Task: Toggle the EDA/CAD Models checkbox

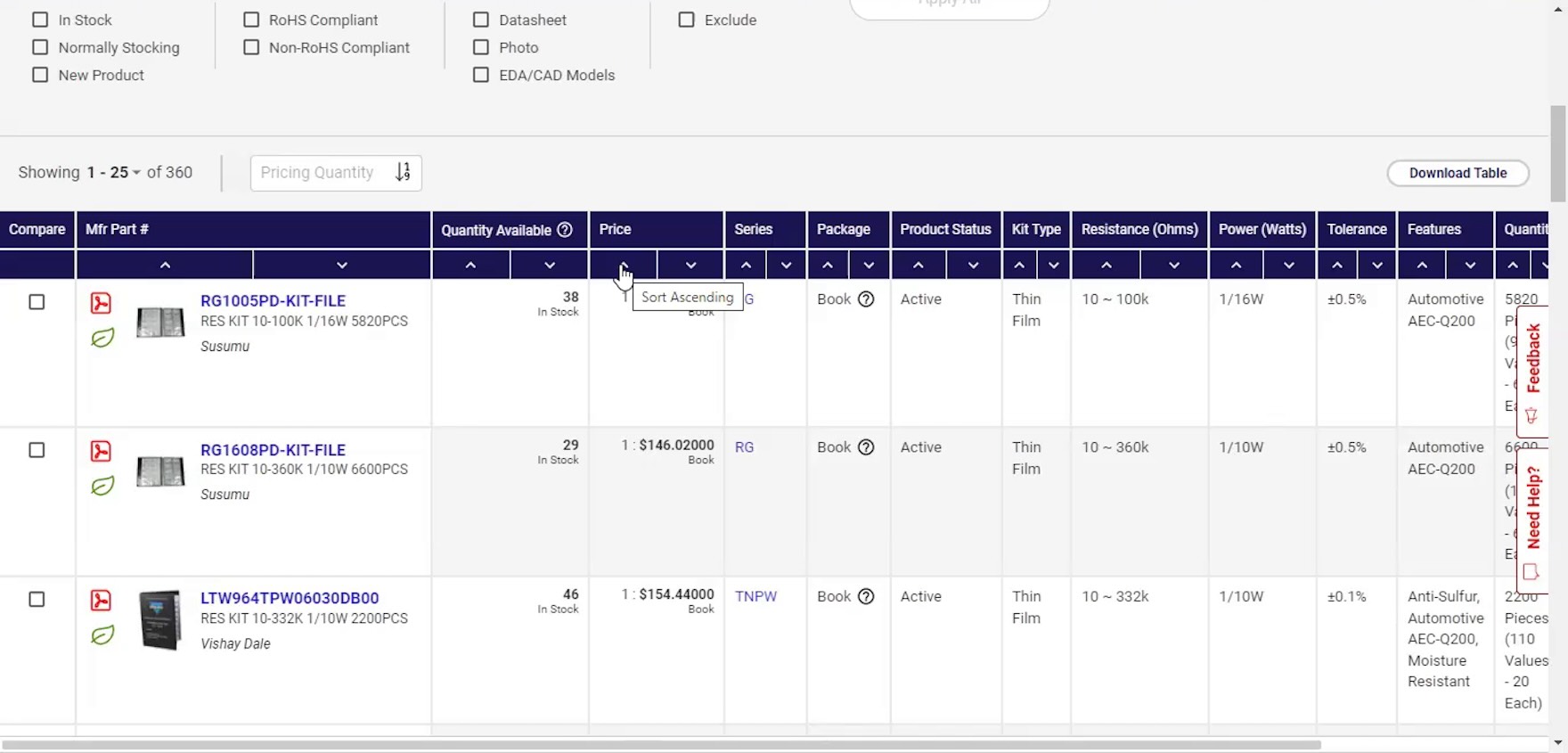Action: (x=481, y=75)
